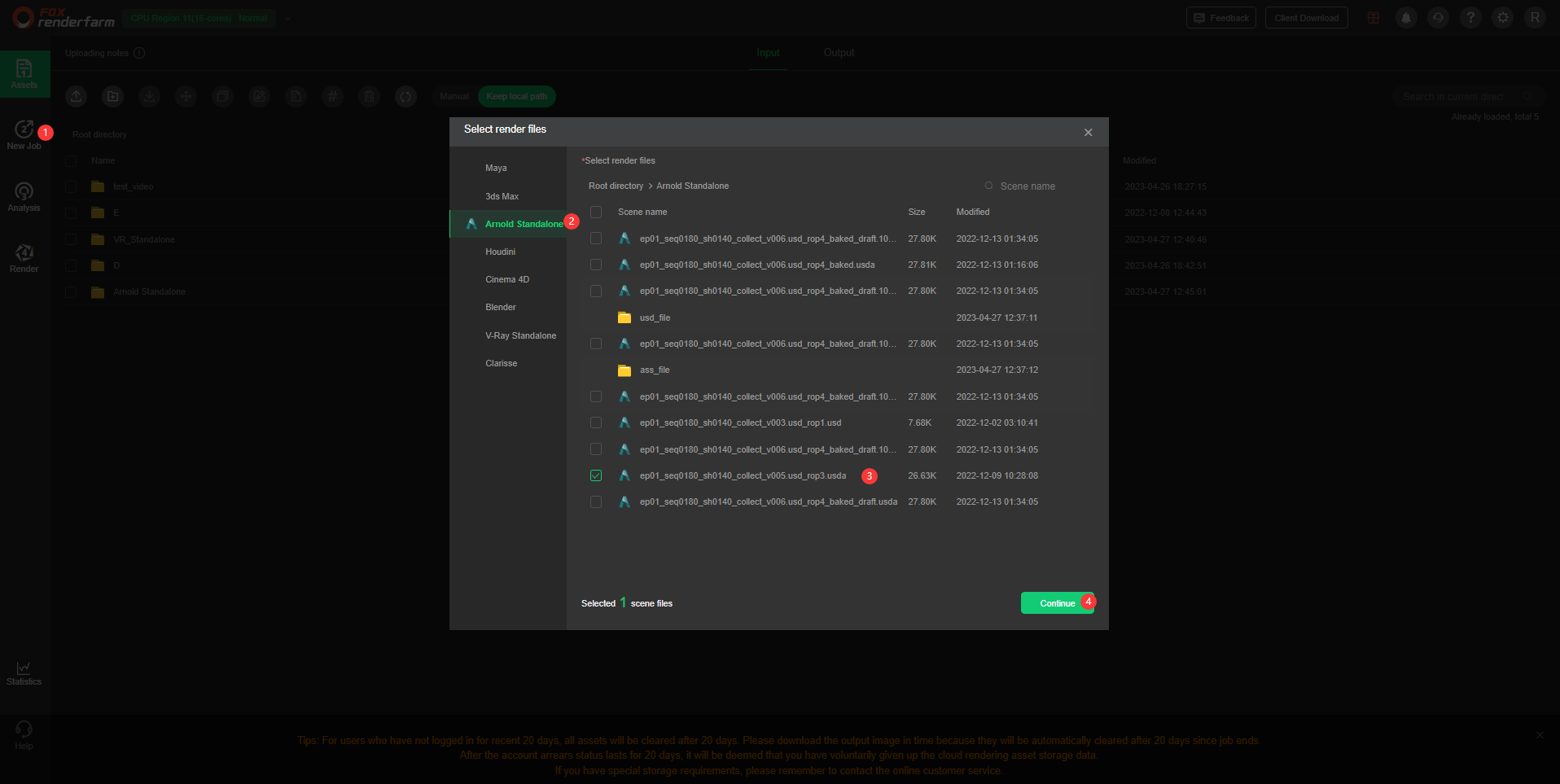Image resolution: width=1560 pixels, height=784 pixels.
Task: Click the Fox Renderfarm logo
Action: pos(64,18)
